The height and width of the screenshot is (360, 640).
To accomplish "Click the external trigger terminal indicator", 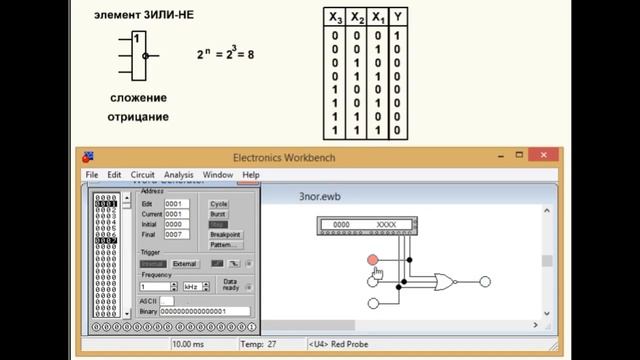I will (x=249, y=264).
